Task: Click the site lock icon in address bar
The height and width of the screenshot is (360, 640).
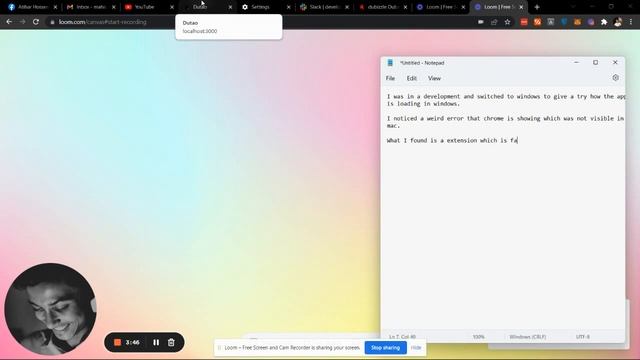Action: pyautogui.click(x=52, y=22)
